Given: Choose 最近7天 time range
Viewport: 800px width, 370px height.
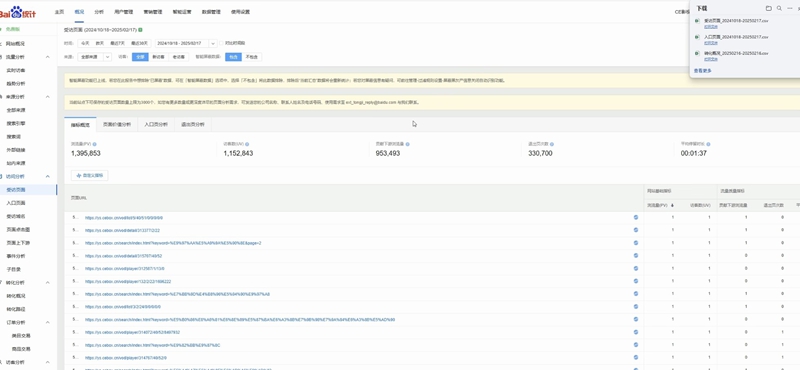Looking at the screenshot, I should [x=117, y=43].
